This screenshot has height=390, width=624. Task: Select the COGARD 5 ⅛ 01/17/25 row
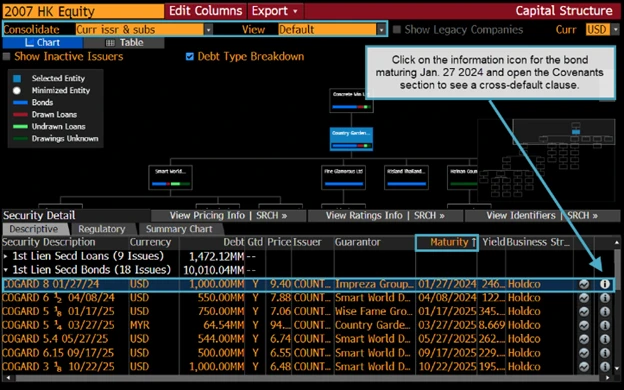[307, 312]
